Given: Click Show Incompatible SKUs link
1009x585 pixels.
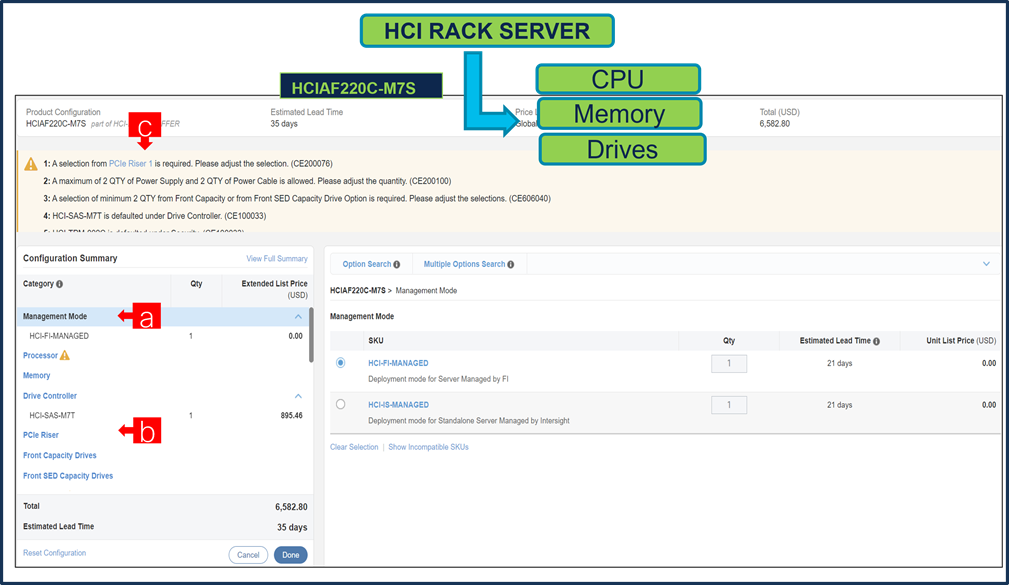Looking at the screenshot, I should [x=429, y=447].
